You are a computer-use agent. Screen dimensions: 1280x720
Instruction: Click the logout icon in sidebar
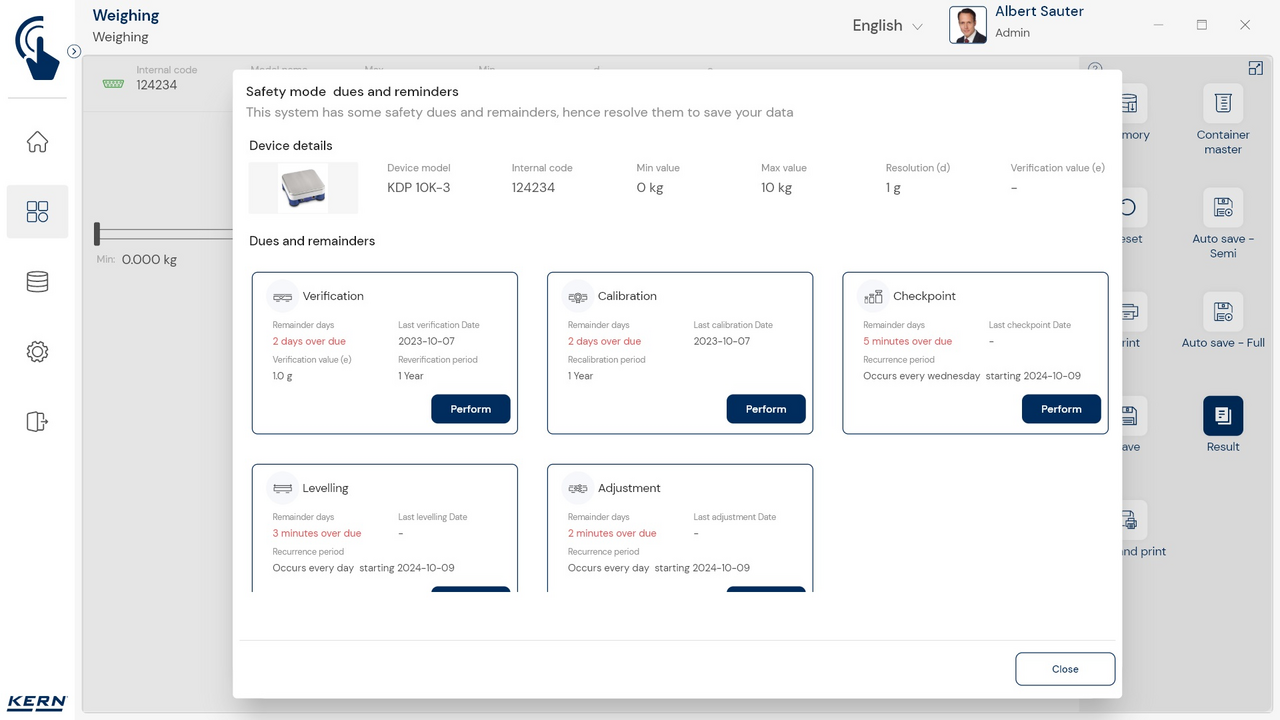pyautogui.click(x=37, y=421)
